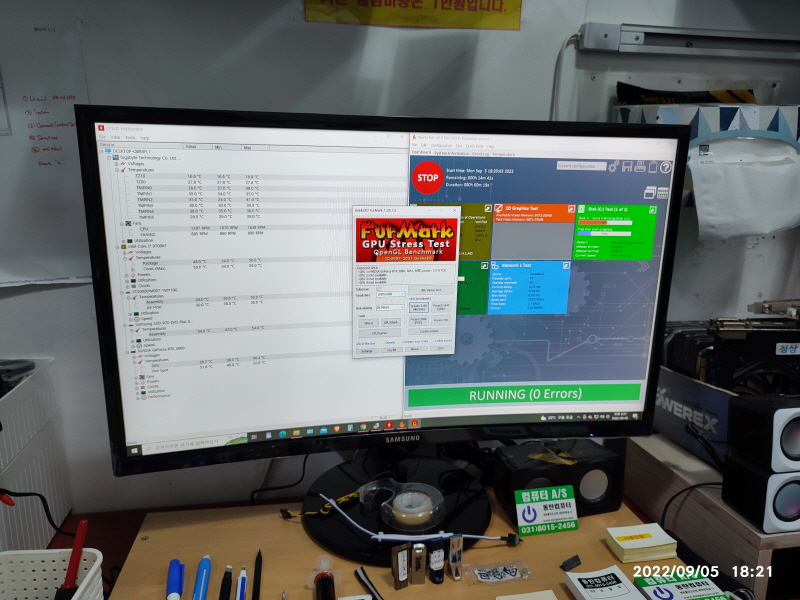Launch GPU-Z from FurMark tools

click(368, 323)
